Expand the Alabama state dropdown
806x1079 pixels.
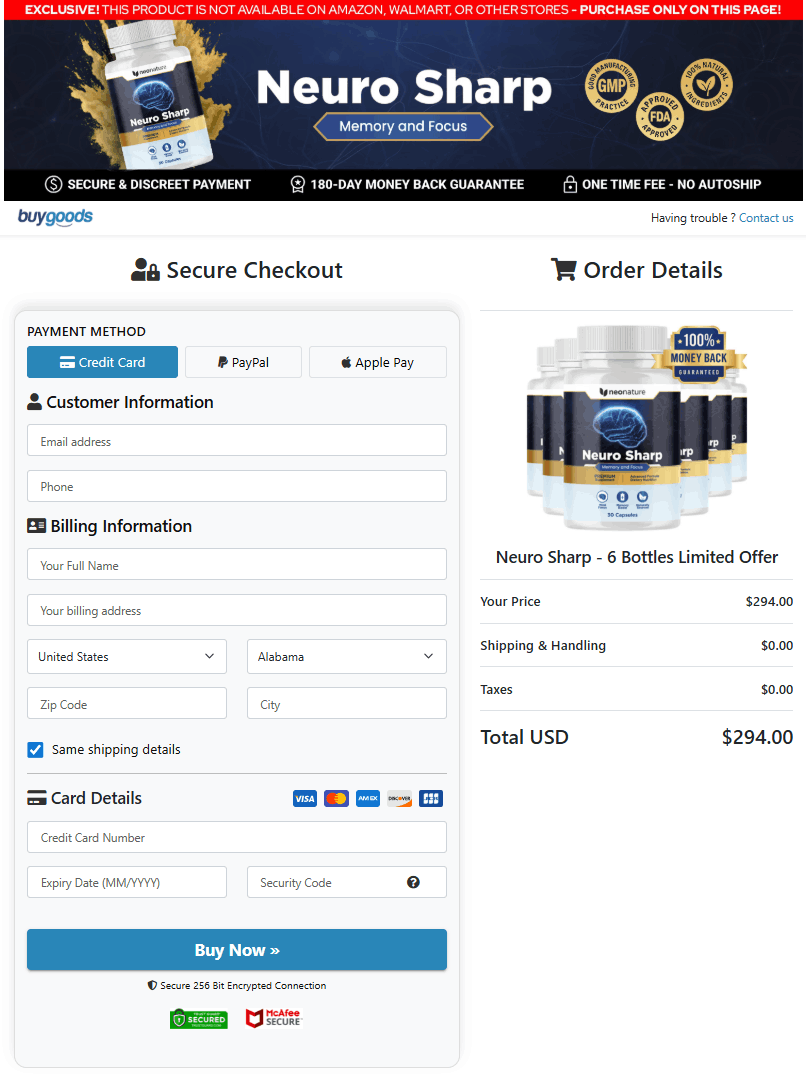(x=346, y=656)
